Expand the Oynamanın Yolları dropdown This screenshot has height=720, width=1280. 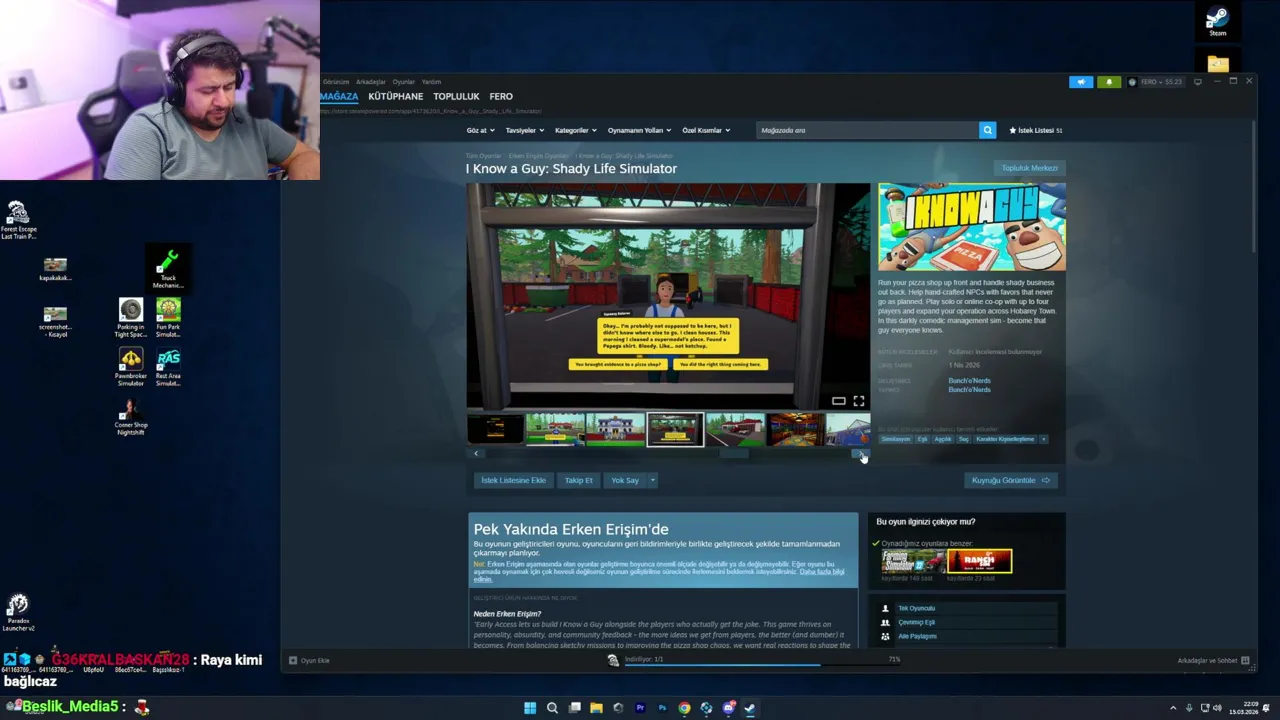click(x=640, y=130)
